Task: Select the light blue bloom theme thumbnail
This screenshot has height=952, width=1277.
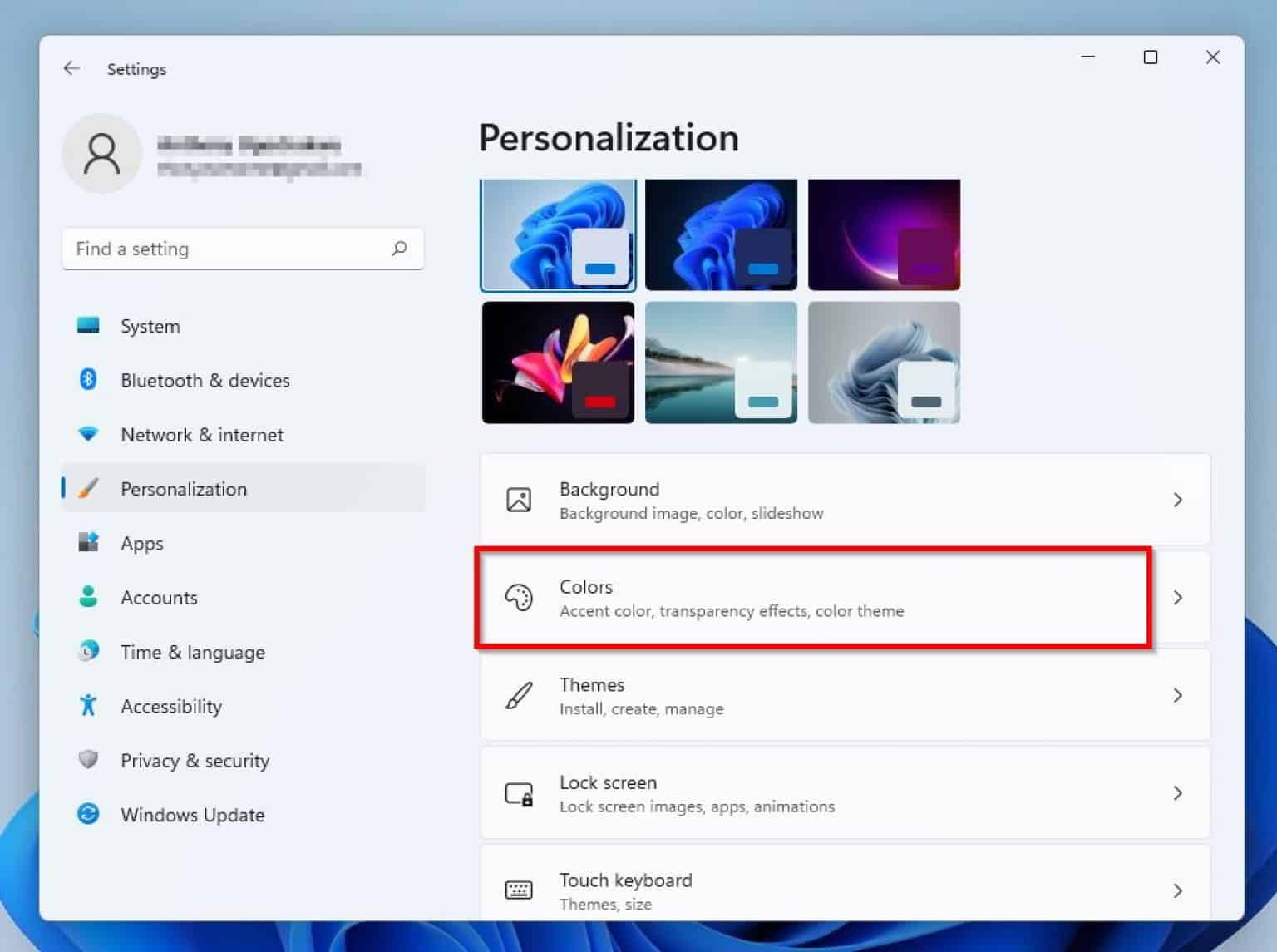Action: tap(558, 235)
